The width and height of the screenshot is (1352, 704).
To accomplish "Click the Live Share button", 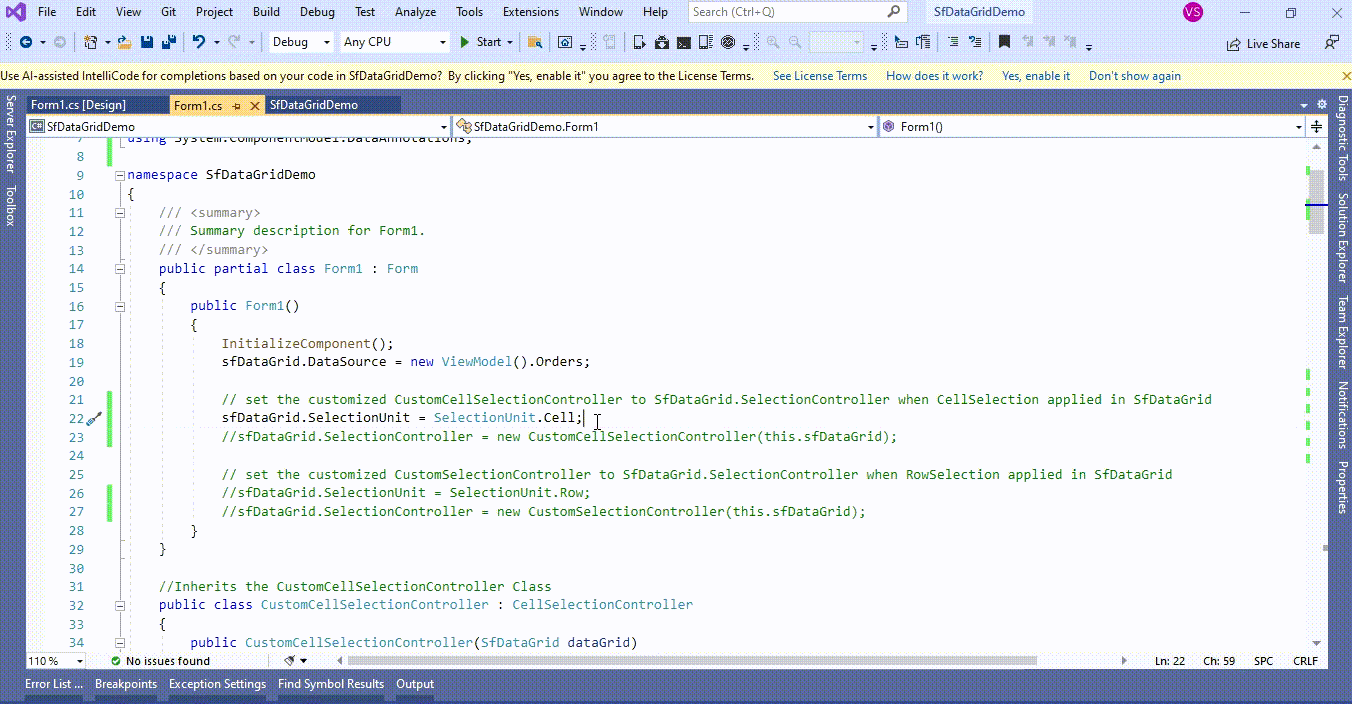I will coord(1263,43).
